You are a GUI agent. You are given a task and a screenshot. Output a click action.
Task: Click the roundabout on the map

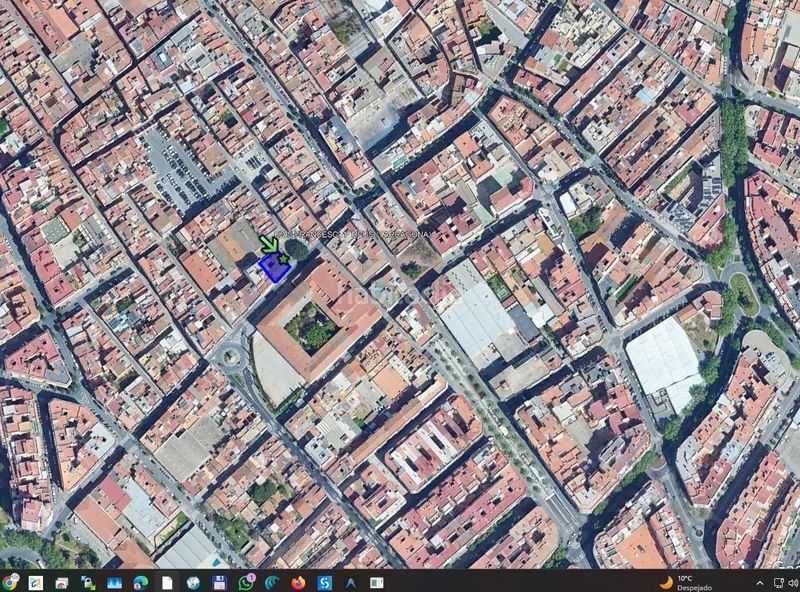(x=230, y=355)
